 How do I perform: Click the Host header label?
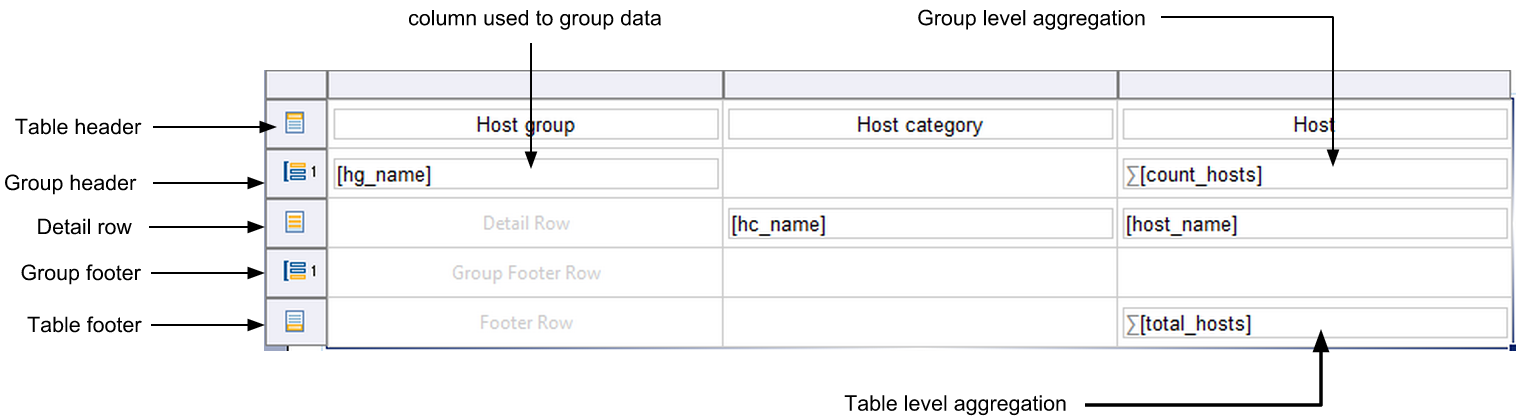[1313, 125]
